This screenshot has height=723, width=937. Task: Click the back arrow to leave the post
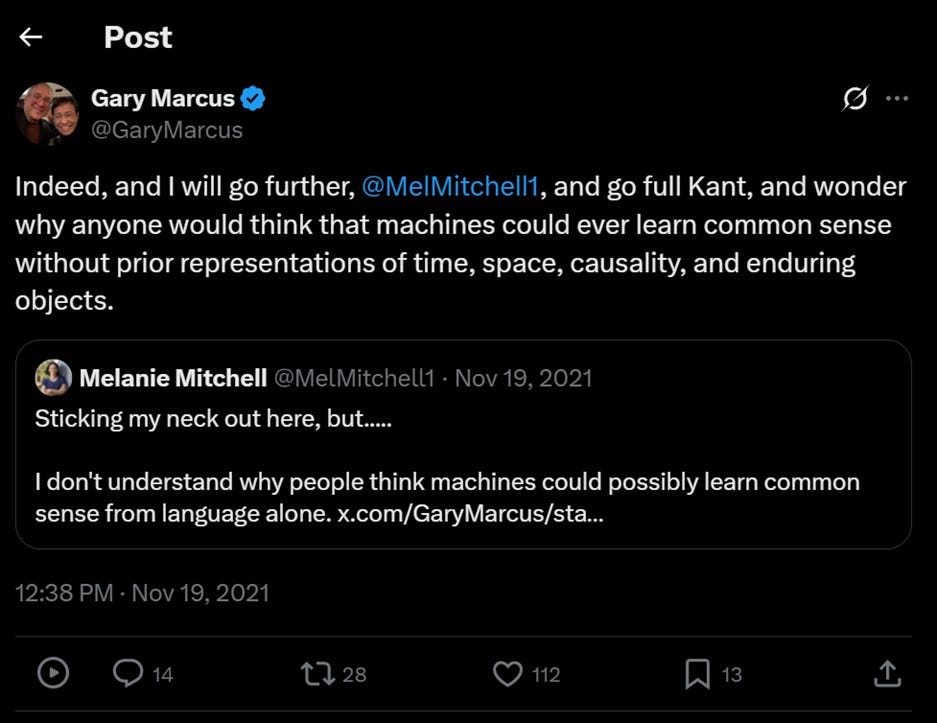(31, 37)
